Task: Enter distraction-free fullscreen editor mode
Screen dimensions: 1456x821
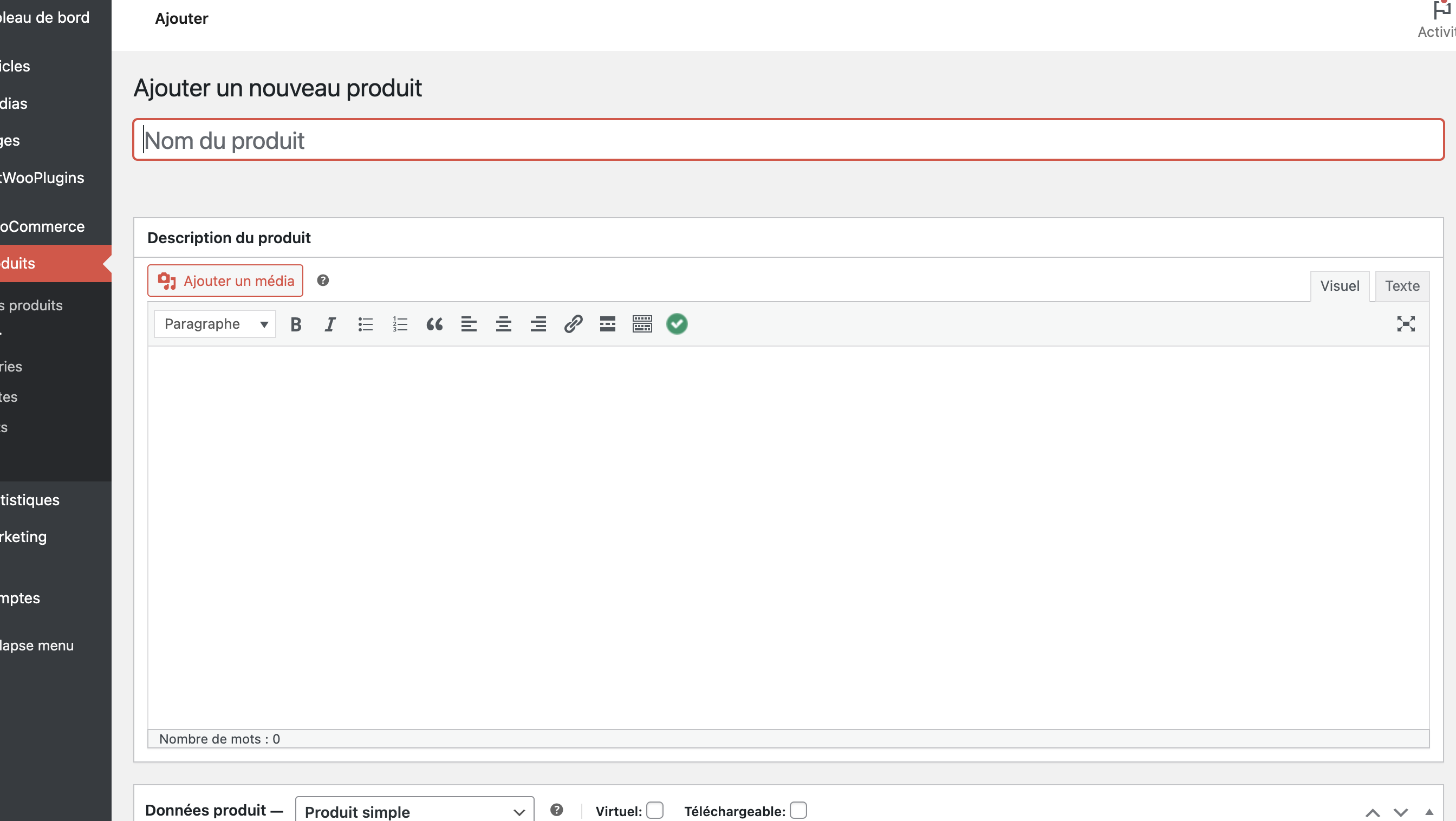Action: [1405, 324]
